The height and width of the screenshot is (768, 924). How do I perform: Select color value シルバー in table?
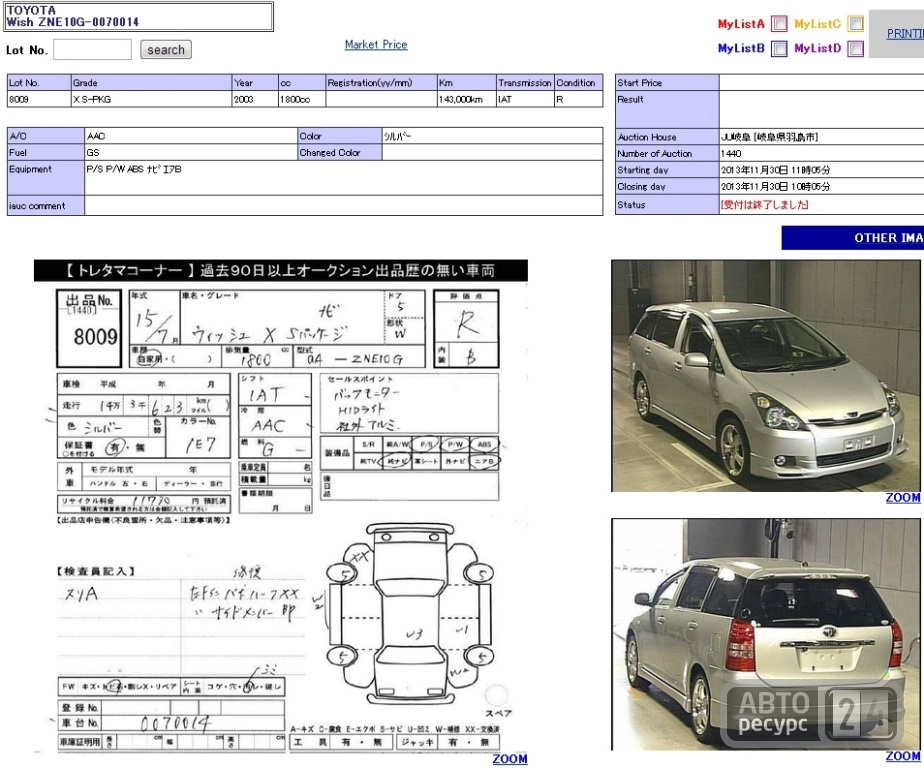[397, 136]
